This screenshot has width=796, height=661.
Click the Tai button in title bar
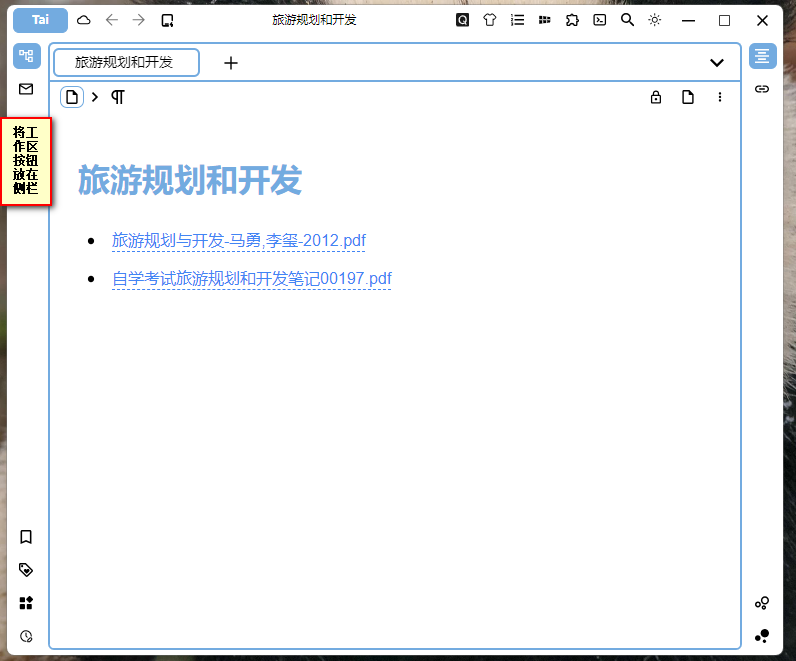40,20
